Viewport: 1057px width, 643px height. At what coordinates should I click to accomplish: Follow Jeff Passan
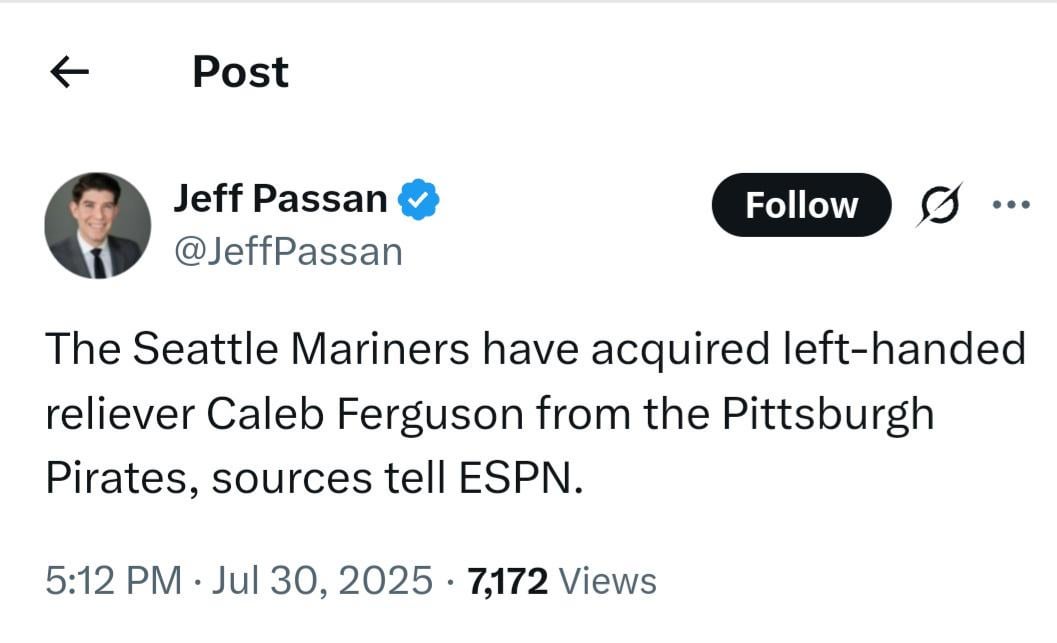pyautogui.click(x=800, y=204)
